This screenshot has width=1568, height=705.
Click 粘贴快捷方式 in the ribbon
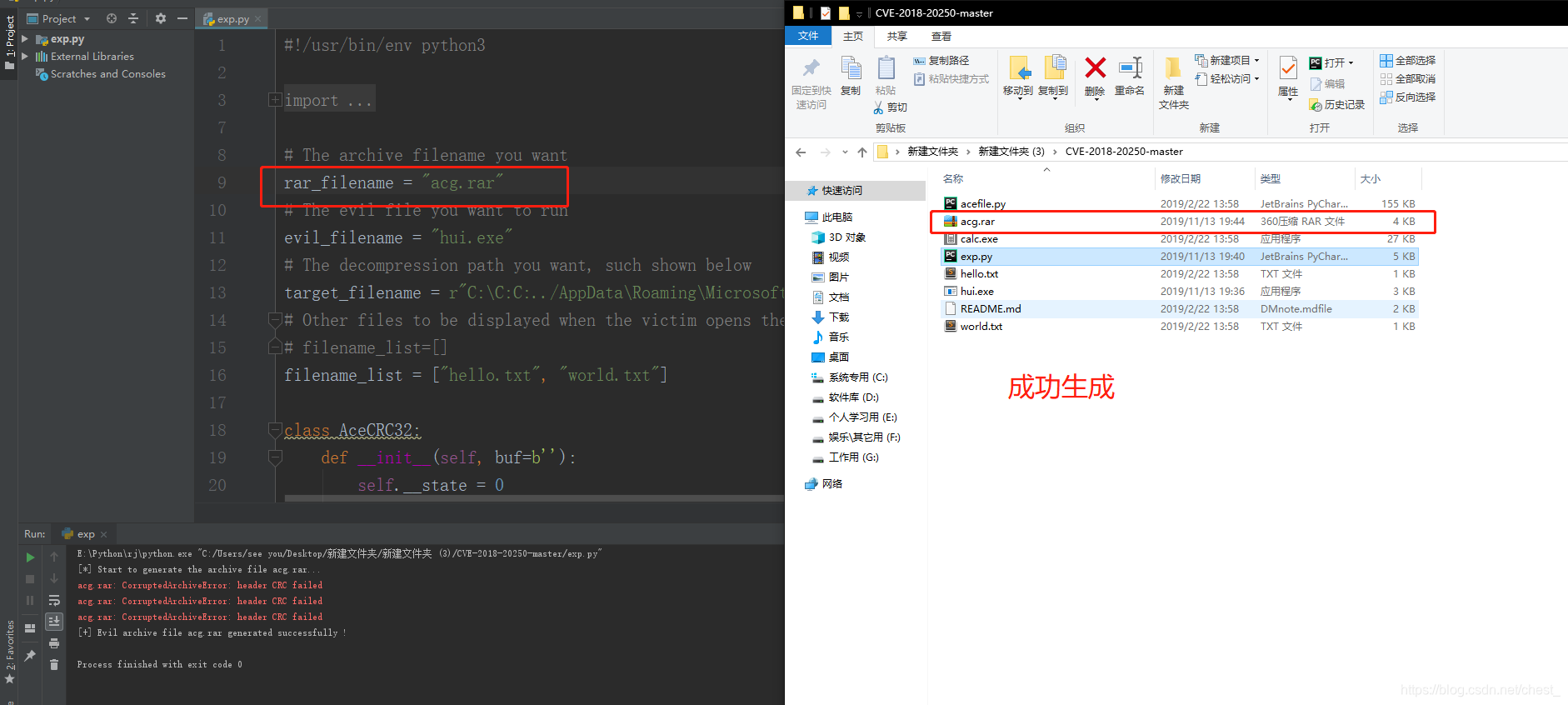951,79
